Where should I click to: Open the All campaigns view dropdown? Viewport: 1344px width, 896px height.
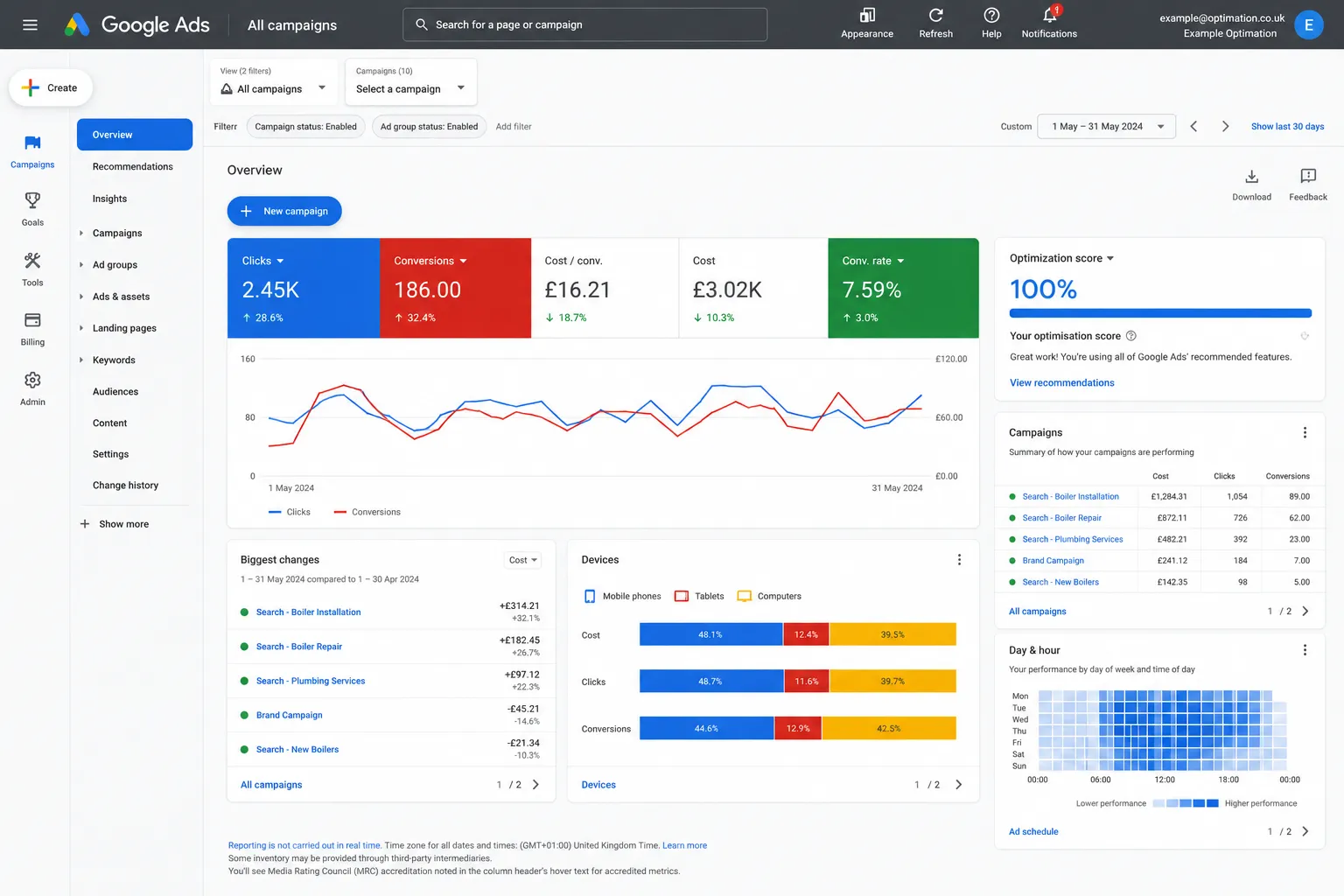click(x=274, y=81)
